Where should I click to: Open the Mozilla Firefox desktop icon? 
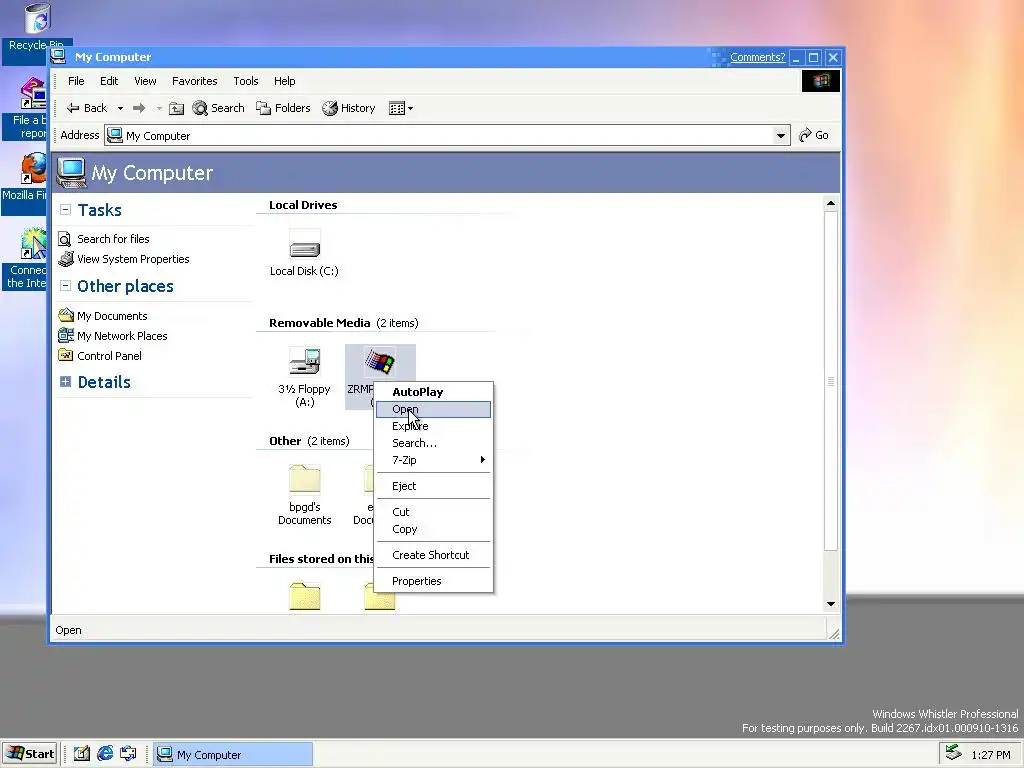click(x=34, y=168)
